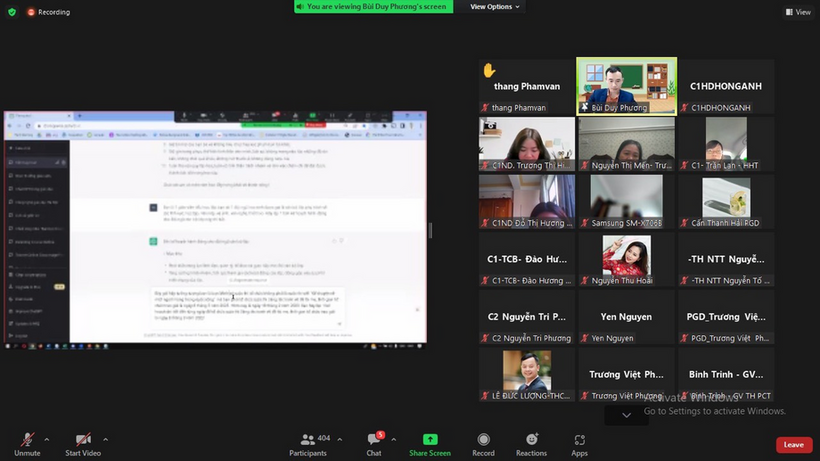Expand the Participants options arrow

[340, 439]
